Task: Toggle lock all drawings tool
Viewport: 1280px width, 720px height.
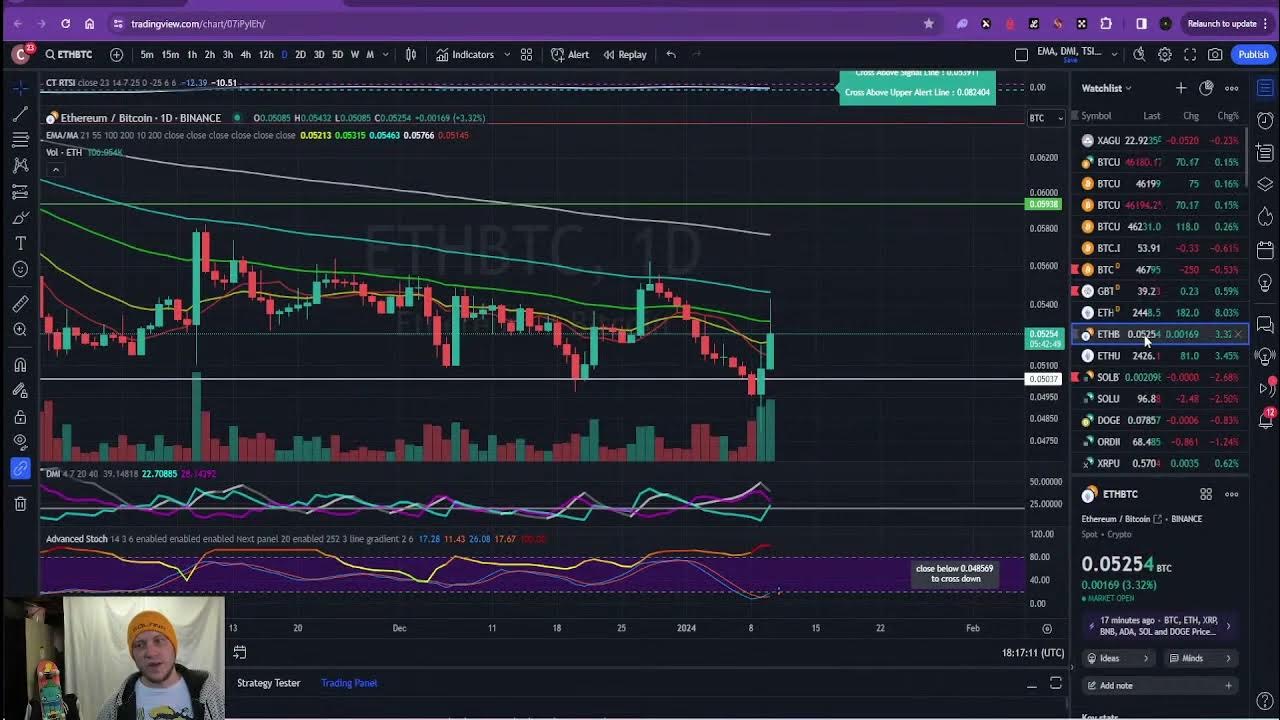Action: 20,417
